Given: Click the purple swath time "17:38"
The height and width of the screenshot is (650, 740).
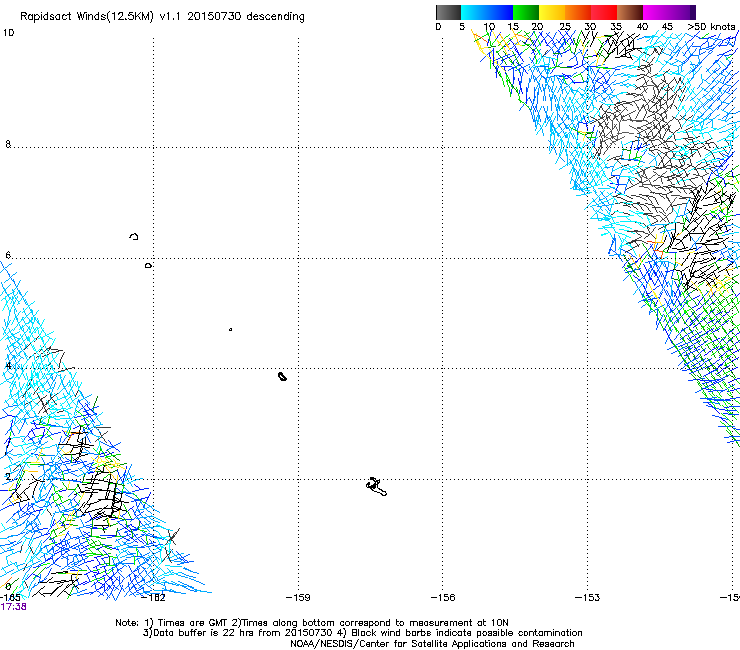Looking at the screenshot, I should [x=13, y=607].
